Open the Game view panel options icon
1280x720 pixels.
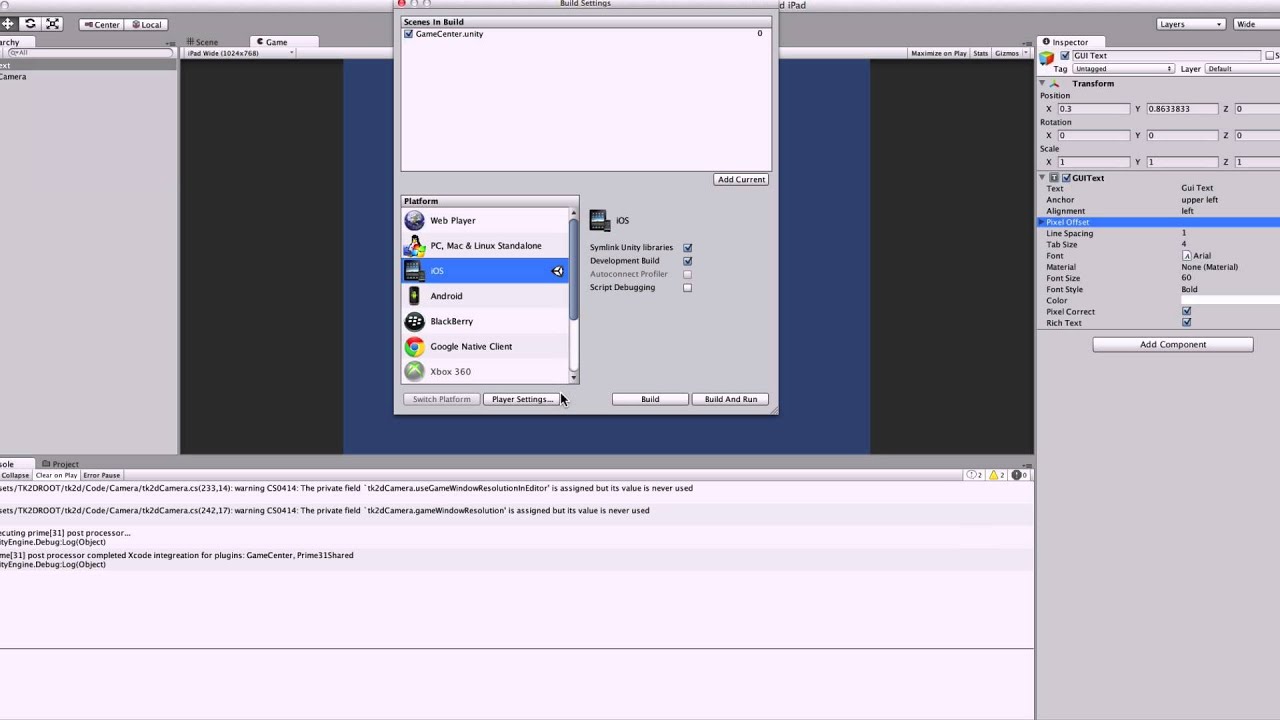coord(1027,42)
